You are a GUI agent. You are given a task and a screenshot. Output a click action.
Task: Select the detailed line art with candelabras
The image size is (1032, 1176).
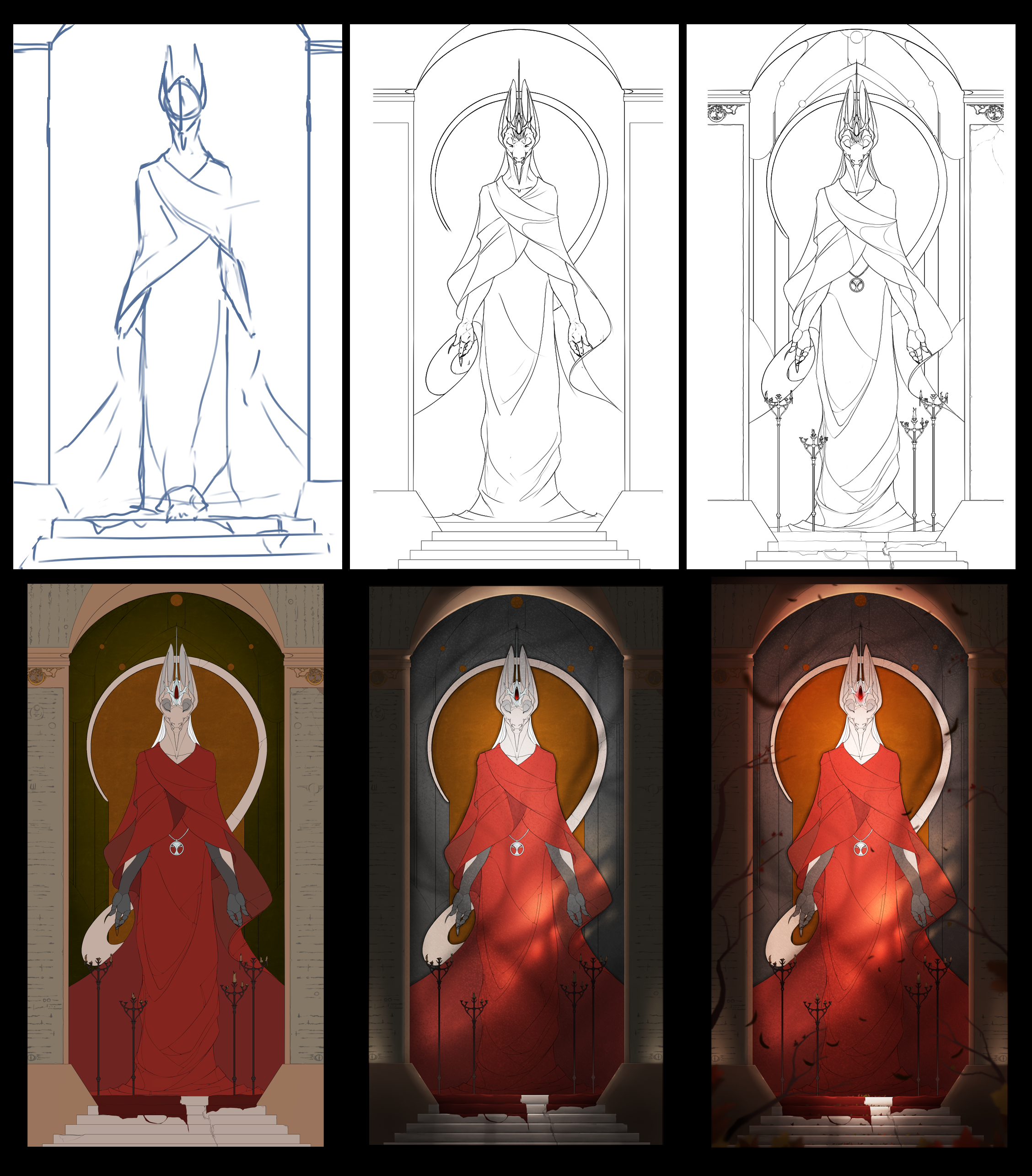click(x=850, y=297)
